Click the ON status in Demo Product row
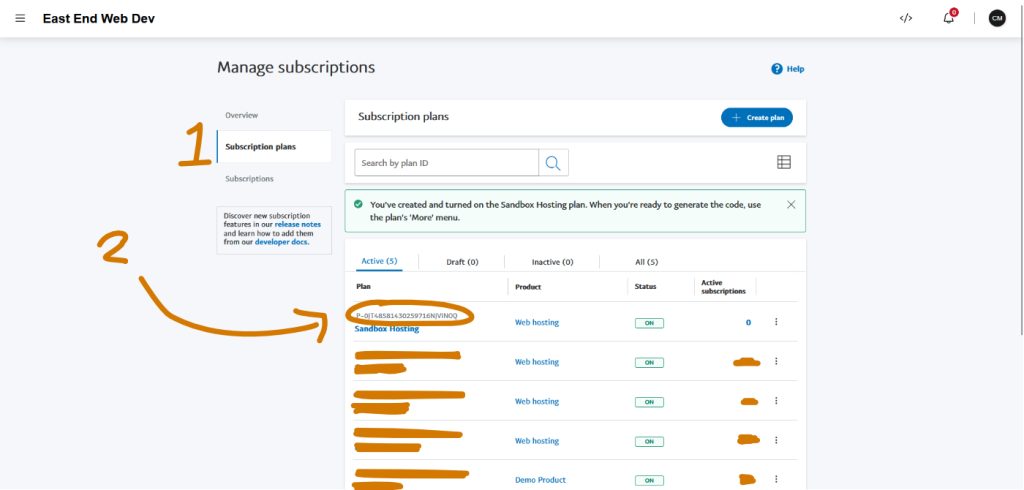Image resolution: width=1024 pixels, height=490 pixels. click(x=649, y=480)
